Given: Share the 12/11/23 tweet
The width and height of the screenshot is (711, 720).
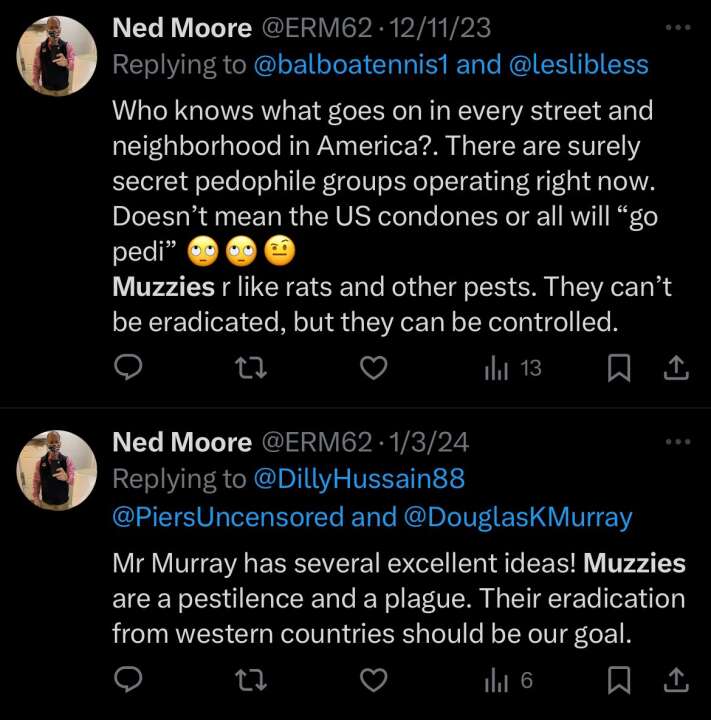Looking at the screenshot, I should [677, 369].
